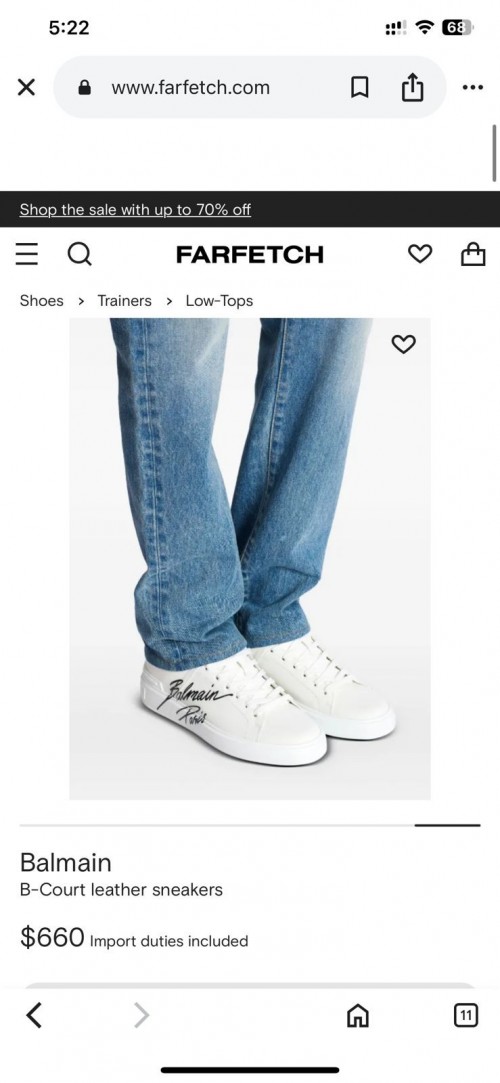The image size is (500, 1083).
Task: Add the sneakers to wishlist via image heart
Action: tap(404, 343)
